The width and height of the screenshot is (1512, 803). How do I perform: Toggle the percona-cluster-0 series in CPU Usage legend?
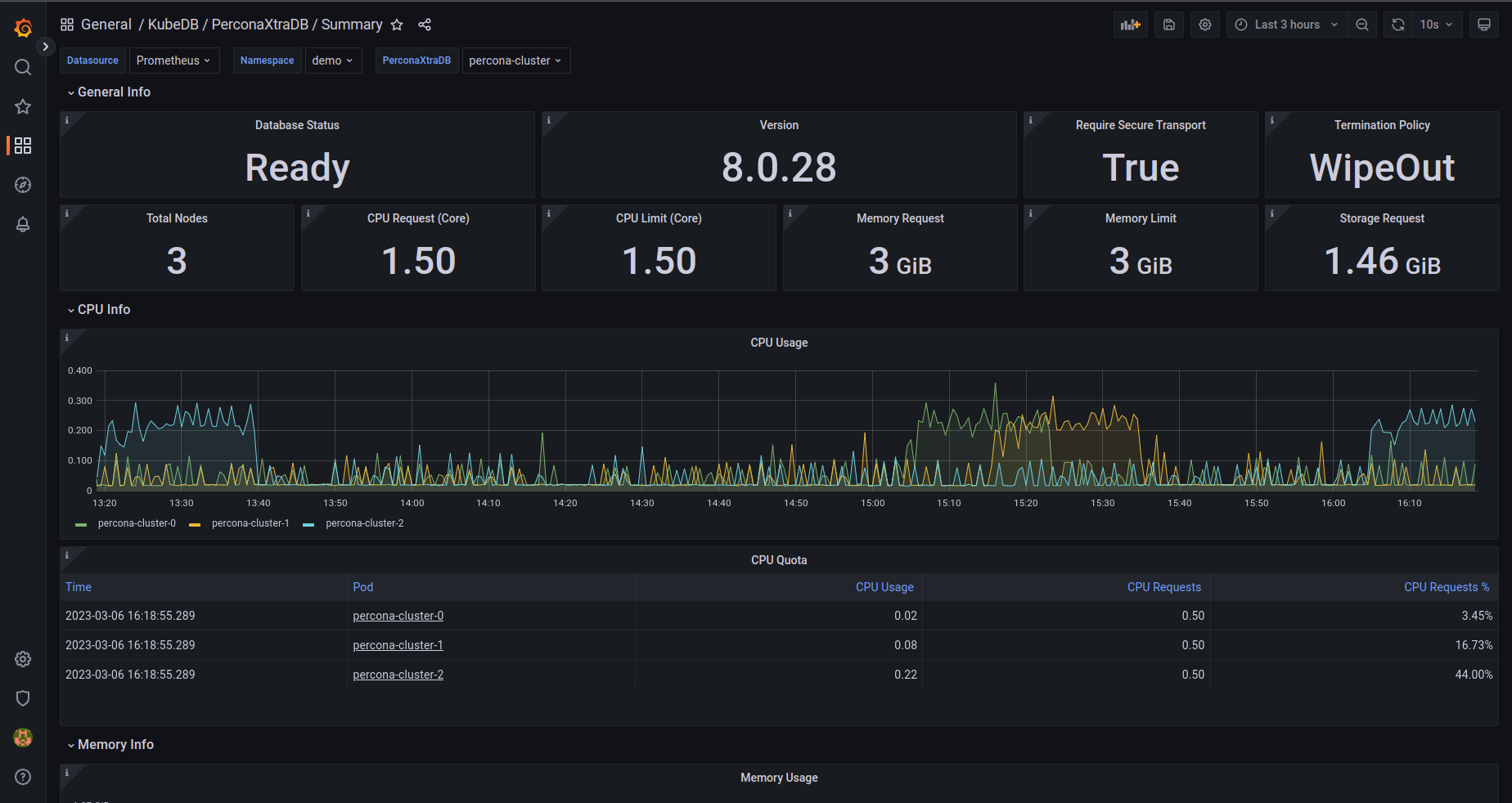[x=136, y=523]
